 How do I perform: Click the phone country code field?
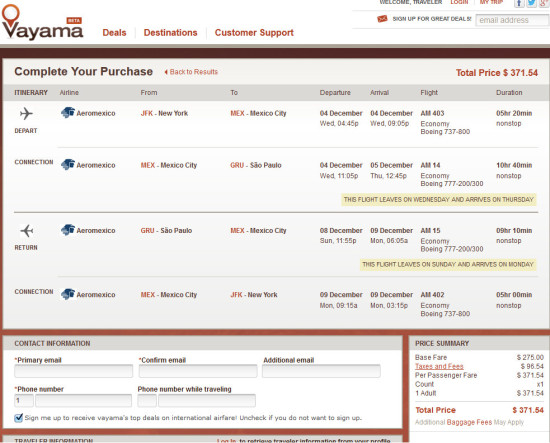(x=24, y=400)
